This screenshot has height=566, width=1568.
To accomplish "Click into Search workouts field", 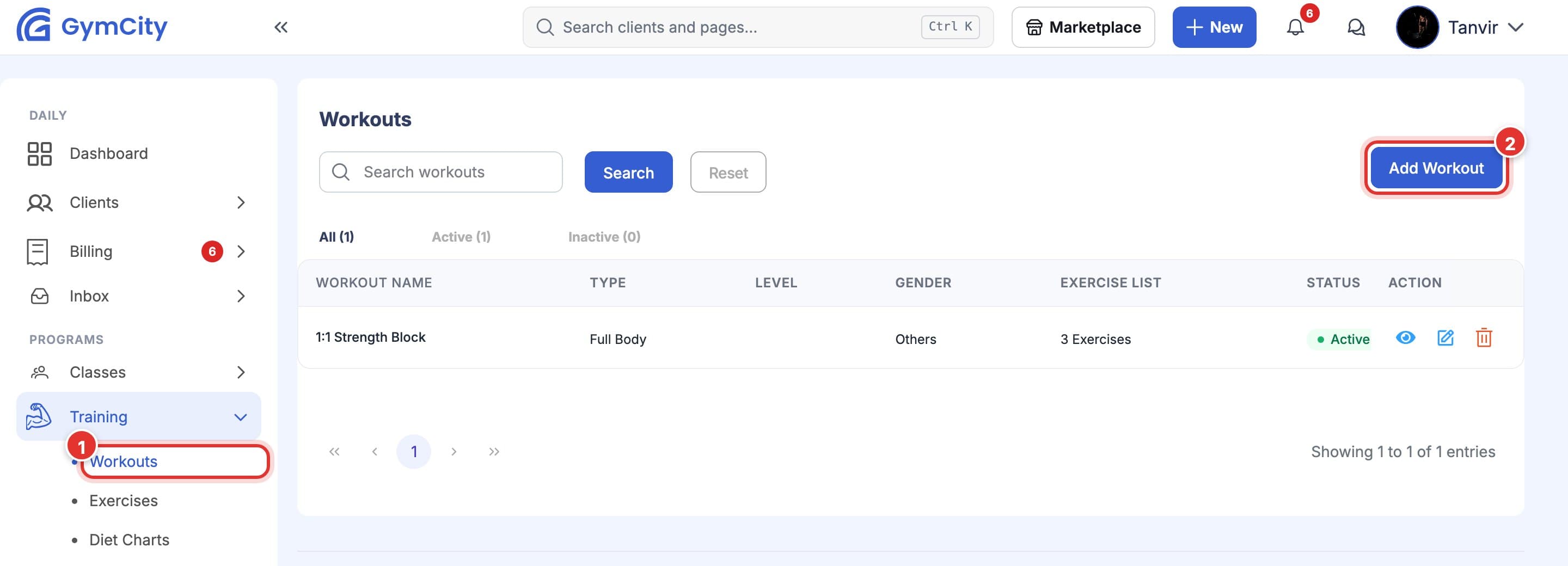I will point(440,172).
